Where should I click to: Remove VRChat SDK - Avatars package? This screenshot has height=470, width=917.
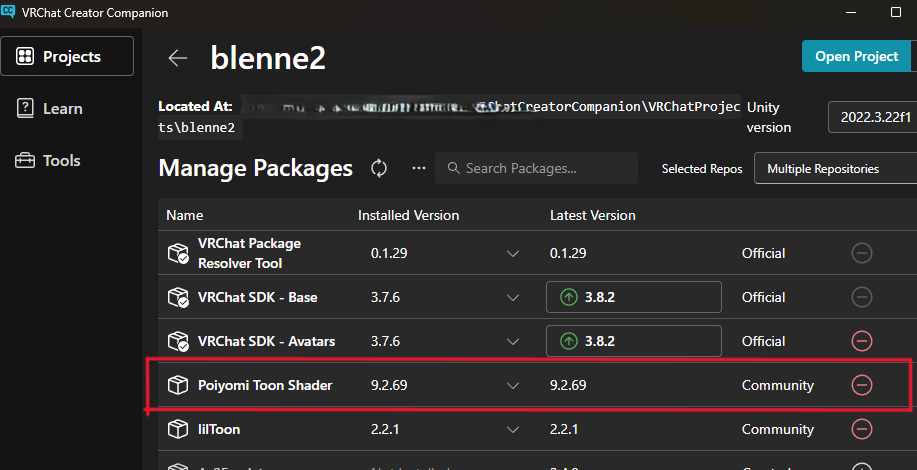click(x=861, y=341)
